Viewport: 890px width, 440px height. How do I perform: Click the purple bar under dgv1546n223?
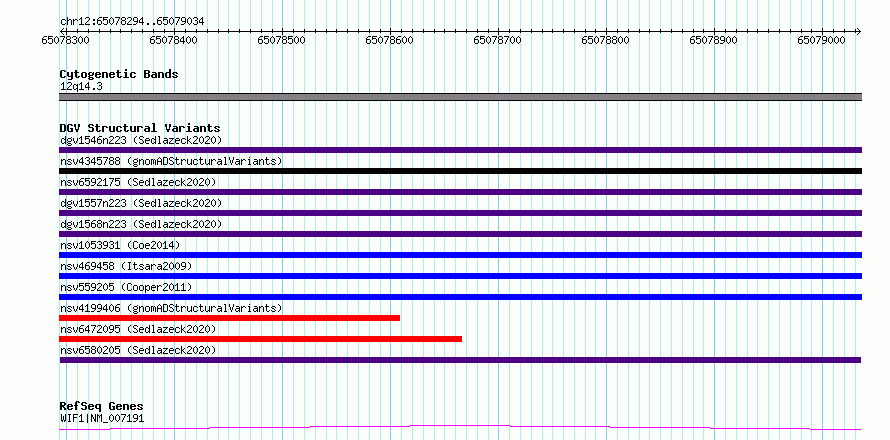tap(460, 150)
